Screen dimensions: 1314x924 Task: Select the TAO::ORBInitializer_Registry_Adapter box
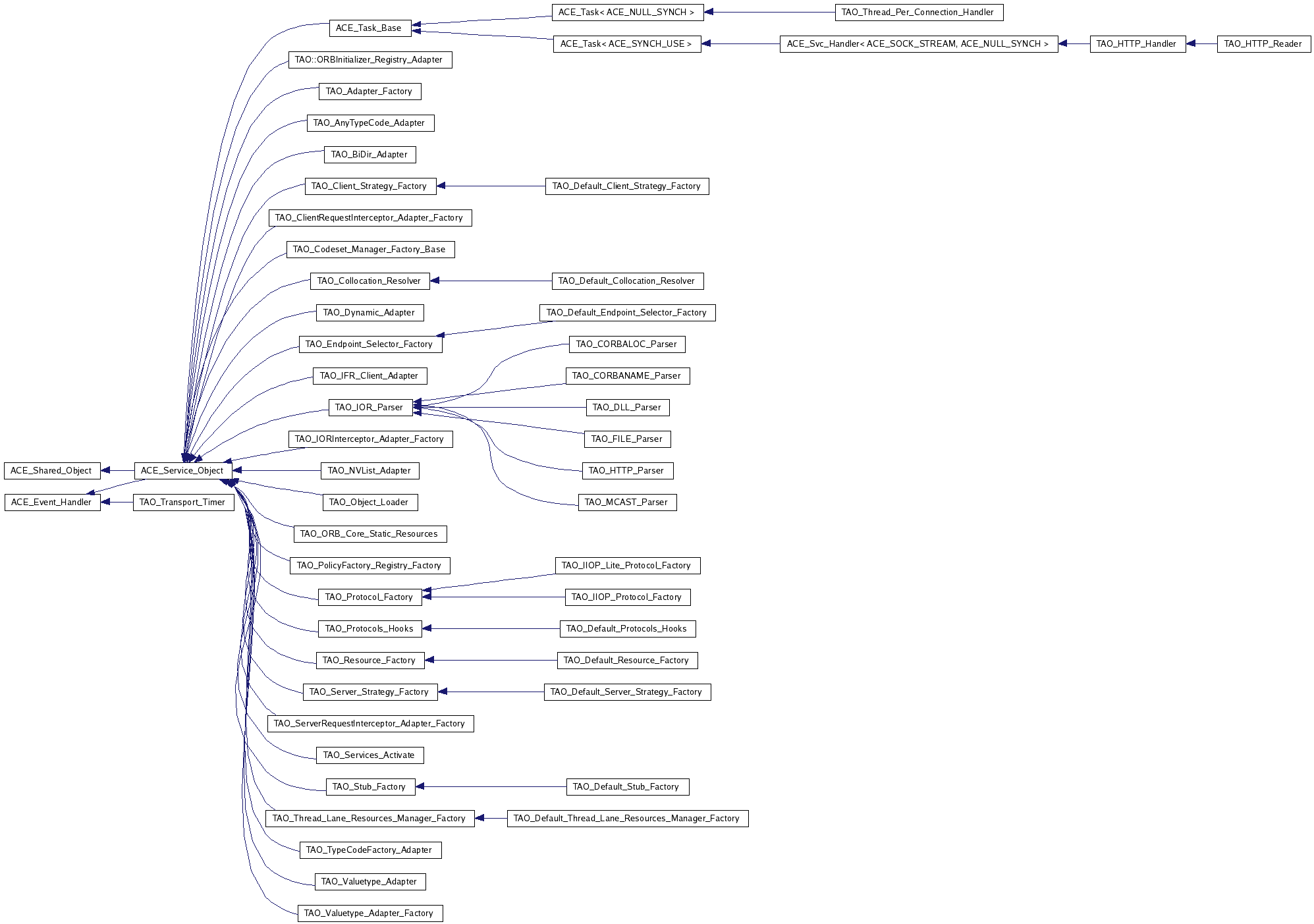(369, 59)
